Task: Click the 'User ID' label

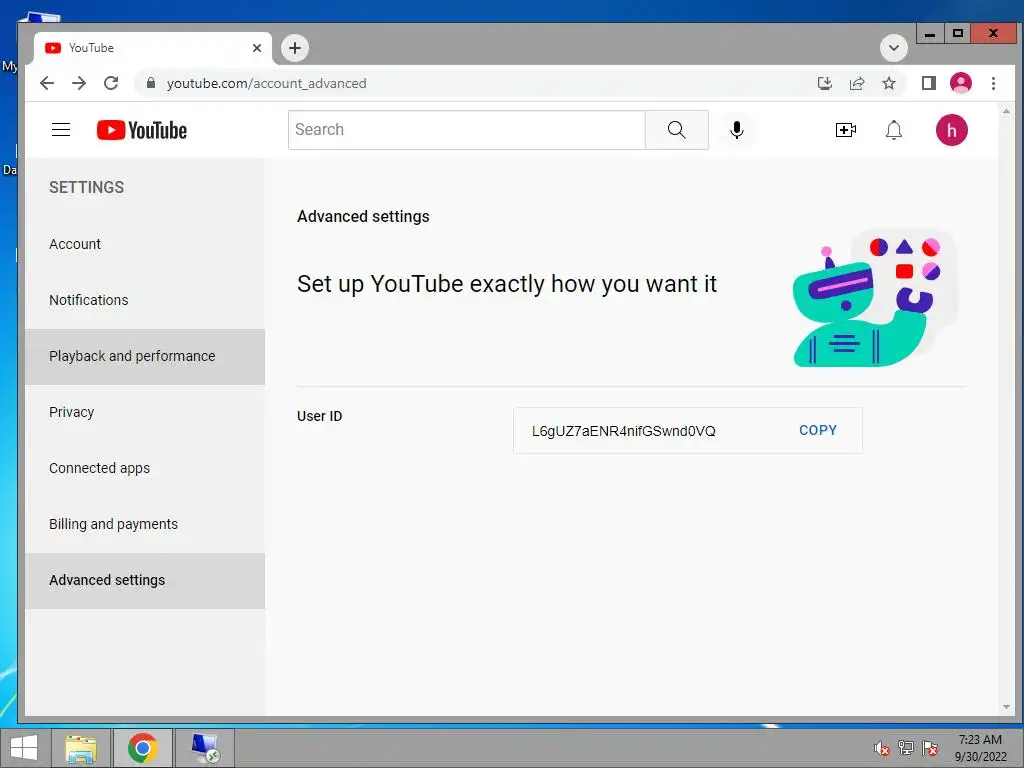Action: pyautogui.click(x=319, y=416)
